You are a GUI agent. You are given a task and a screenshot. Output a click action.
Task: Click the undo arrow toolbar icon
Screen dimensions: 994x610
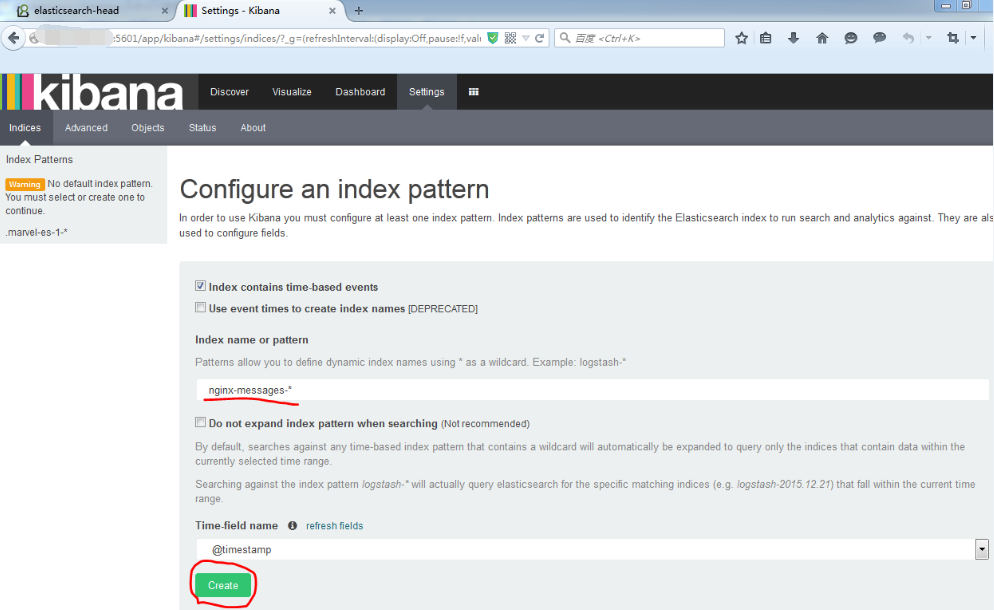908,38
